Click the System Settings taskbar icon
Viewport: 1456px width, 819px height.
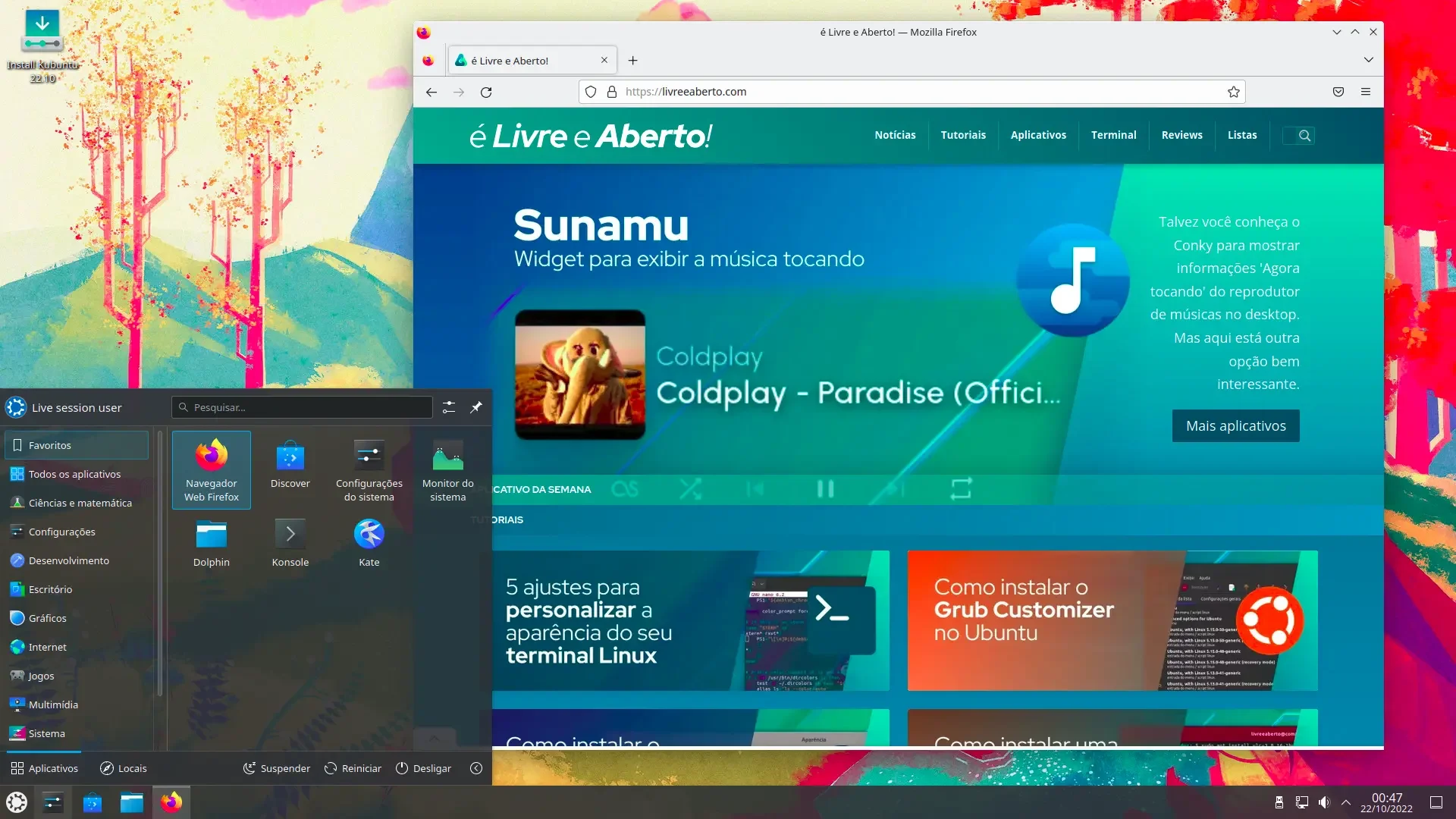coord(53,802)
